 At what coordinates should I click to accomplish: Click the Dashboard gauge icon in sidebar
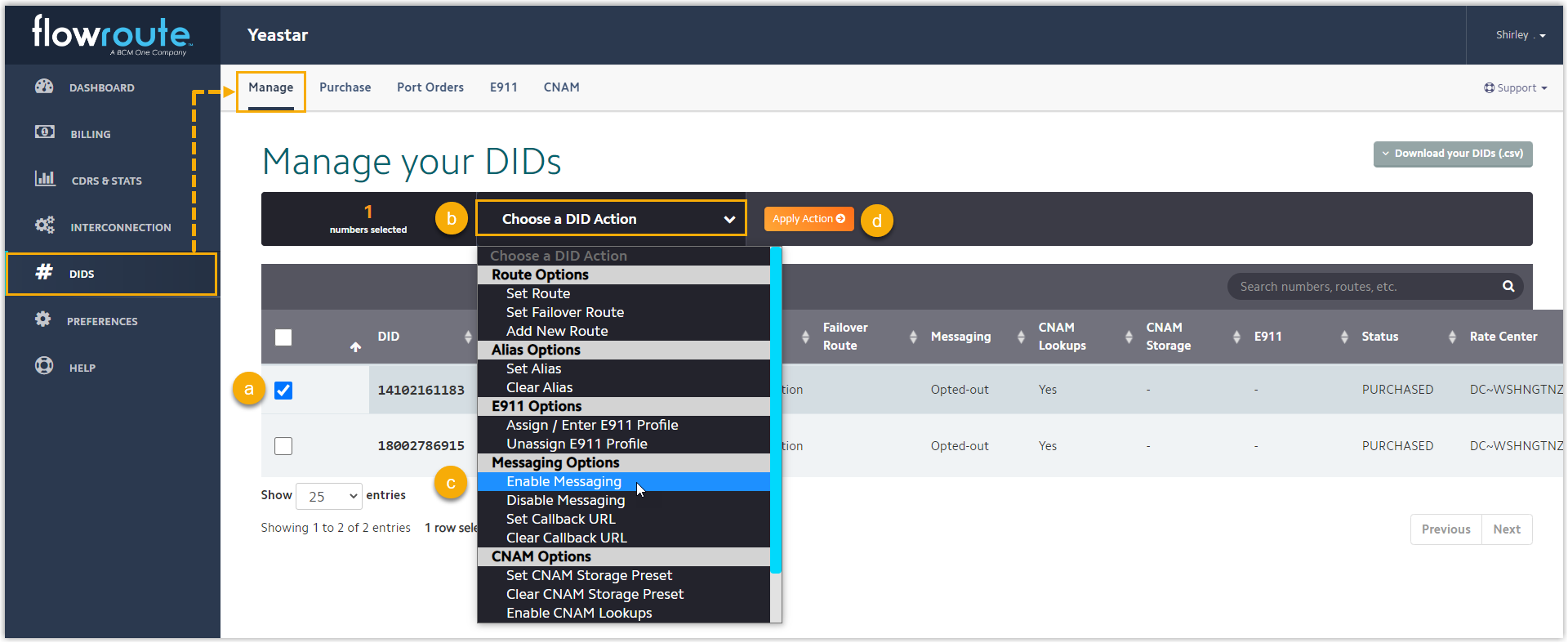pyautogui.click(x=44, y=87)
